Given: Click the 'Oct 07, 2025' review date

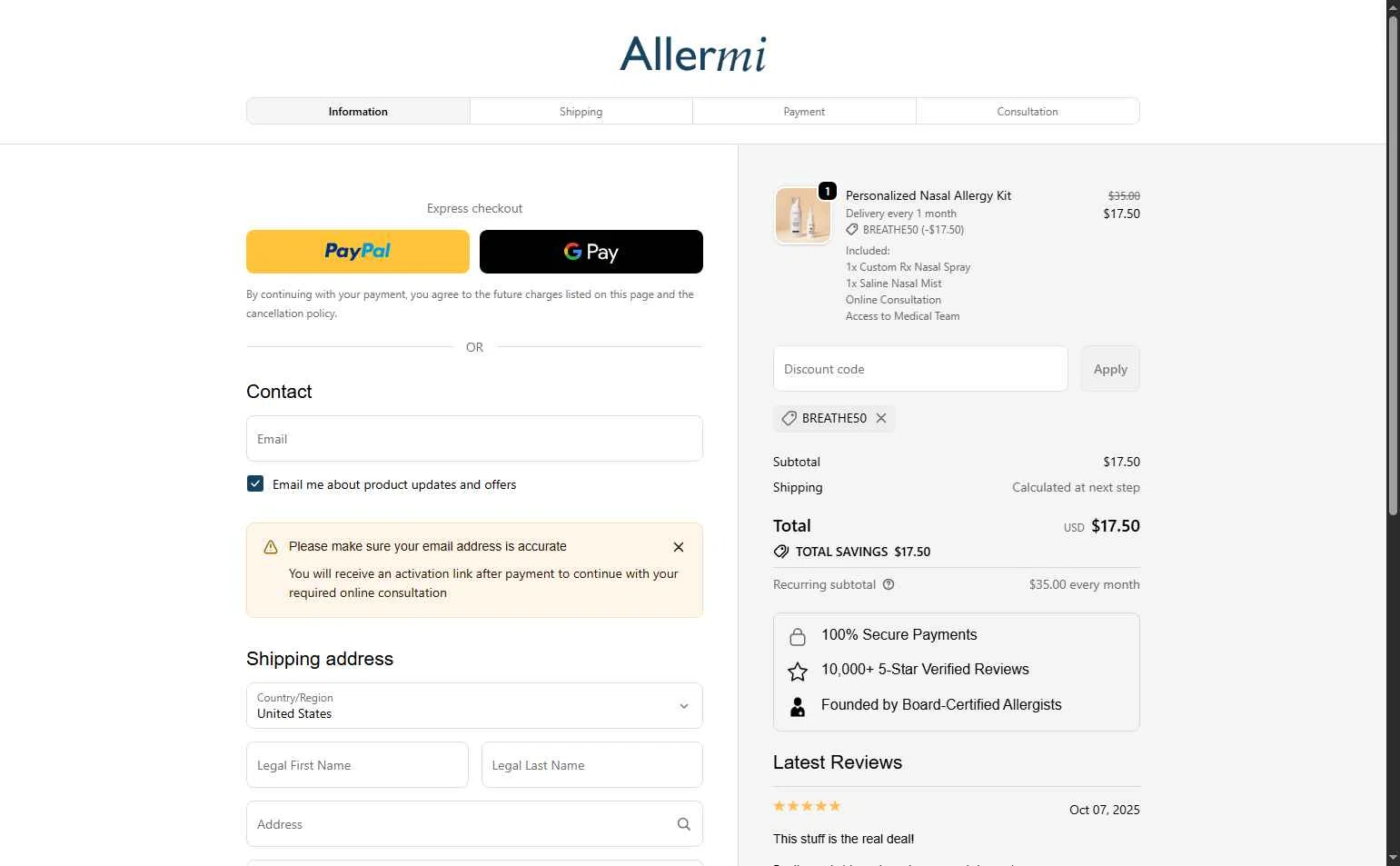Looking at the screenshot, I should point(1105,810).
